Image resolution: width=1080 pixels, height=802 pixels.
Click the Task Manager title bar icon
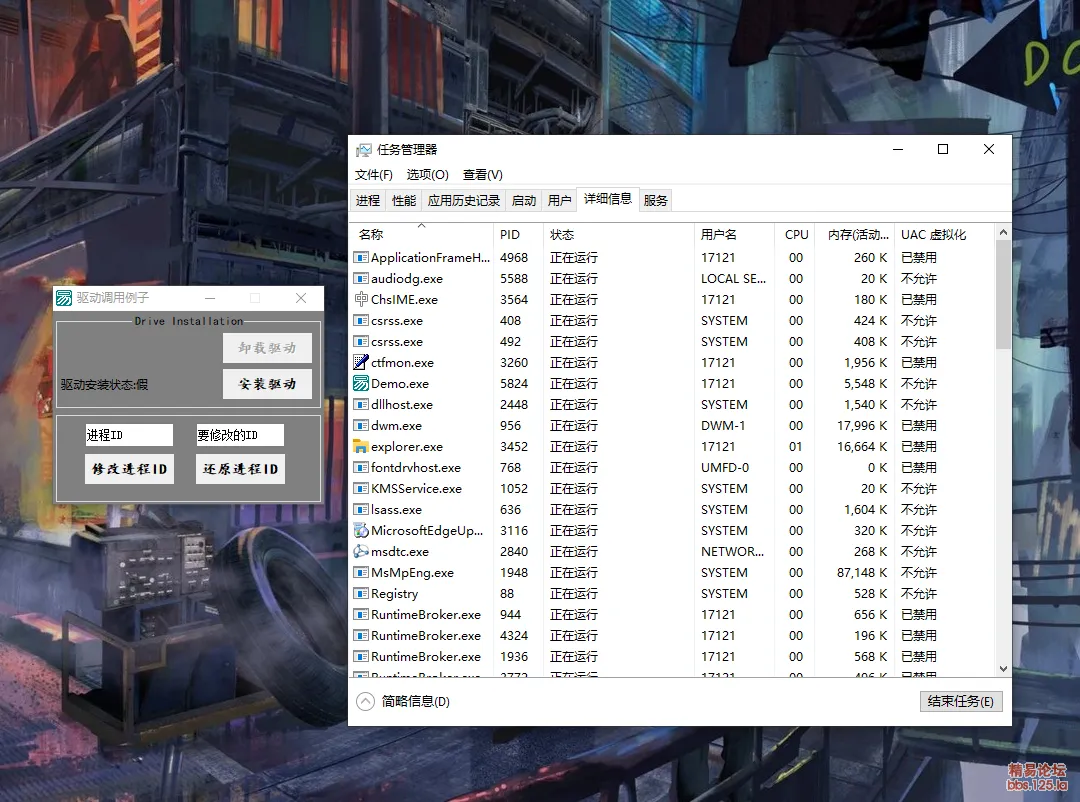click(x=364, y=149)
